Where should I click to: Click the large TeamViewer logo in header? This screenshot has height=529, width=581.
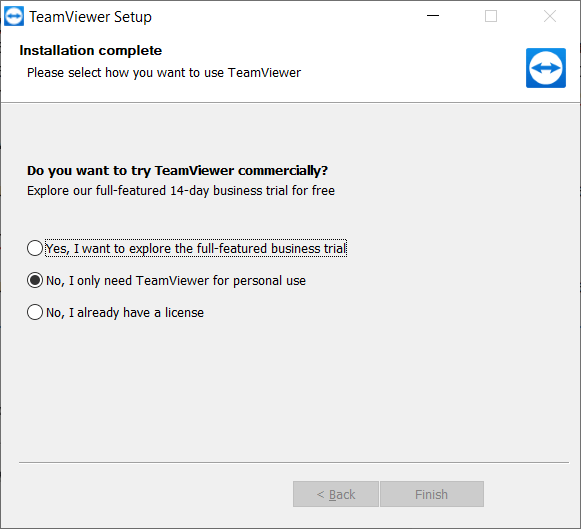click(546, 68)
